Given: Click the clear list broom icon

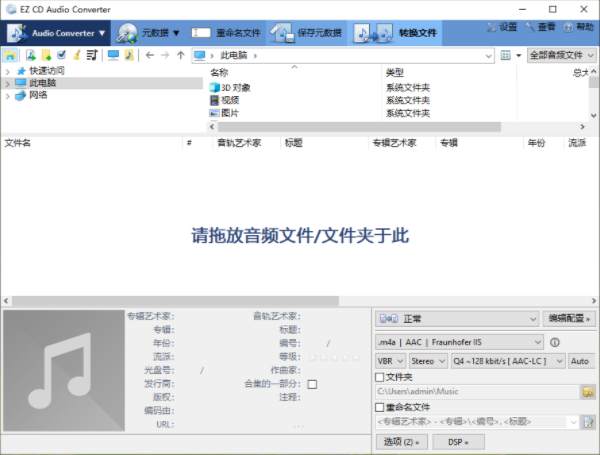Looking at the screenshot, I should (x=77, y=55).
